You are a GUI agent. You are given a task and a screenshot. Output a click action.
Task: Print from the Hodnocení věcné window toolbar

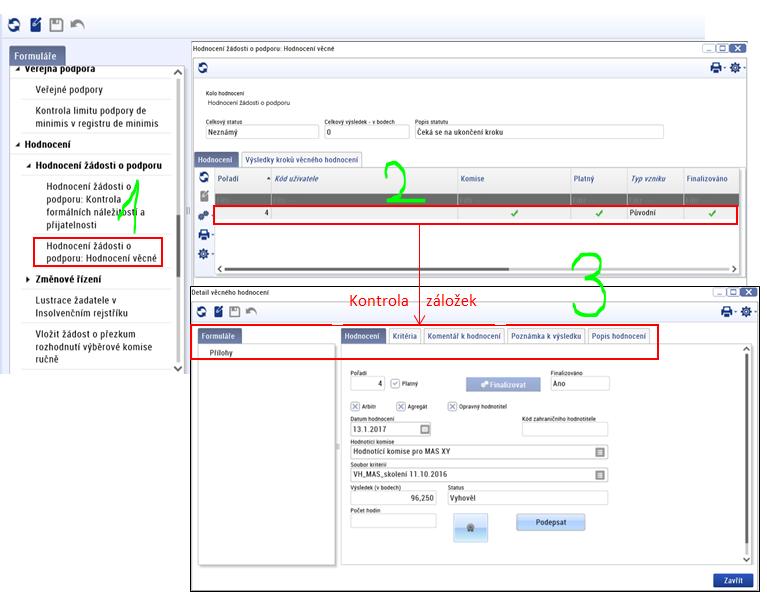pos(716,68)
